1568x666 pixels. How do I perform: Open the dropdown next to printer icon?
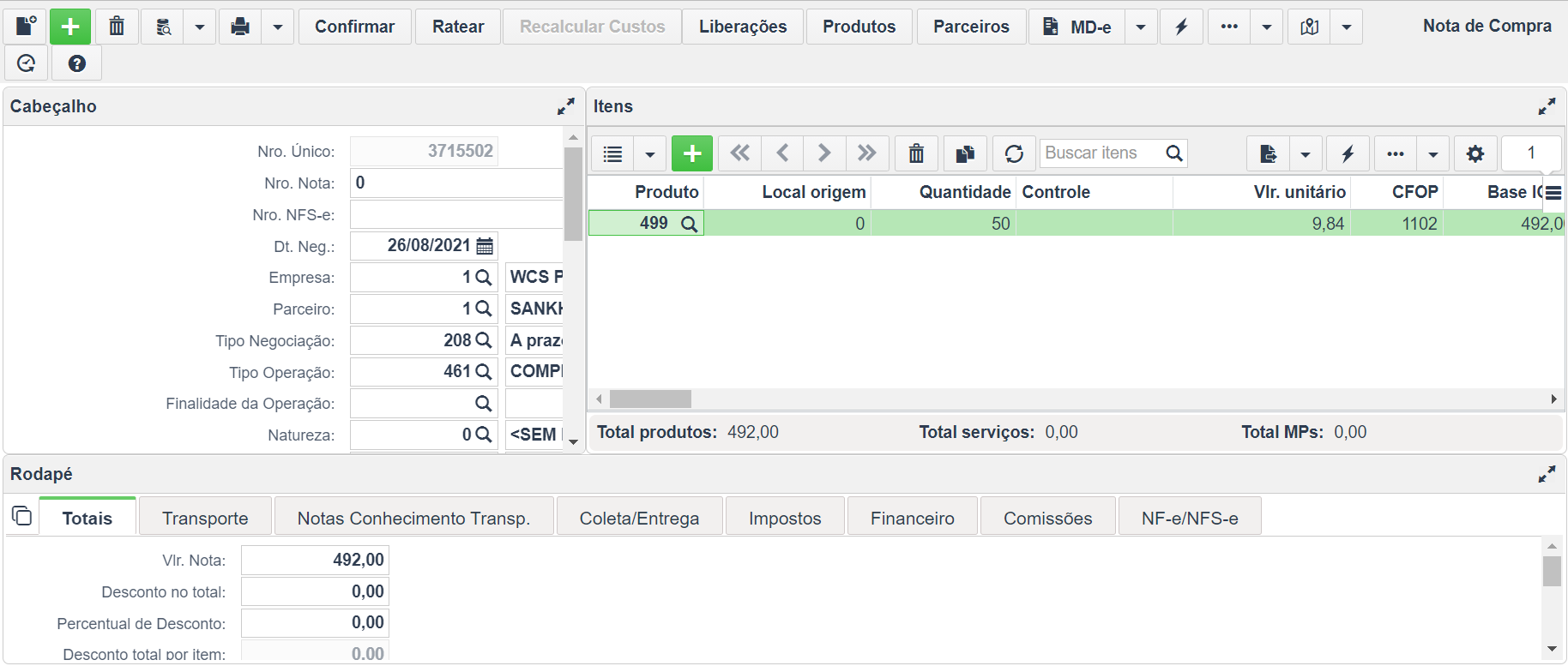[278, 27]
